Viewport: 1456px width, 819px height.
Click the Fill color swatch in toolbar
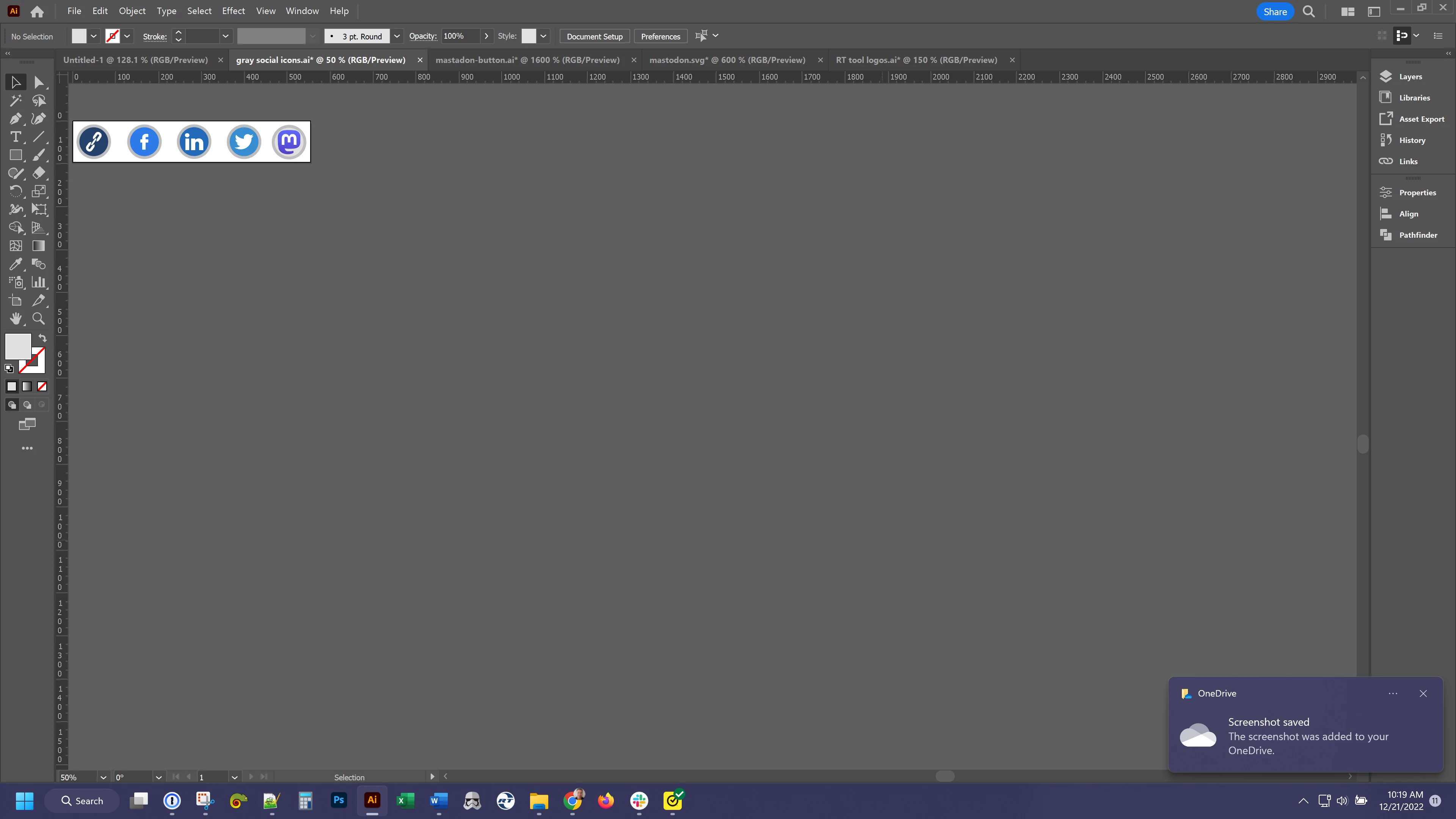(x=17, y=346)
